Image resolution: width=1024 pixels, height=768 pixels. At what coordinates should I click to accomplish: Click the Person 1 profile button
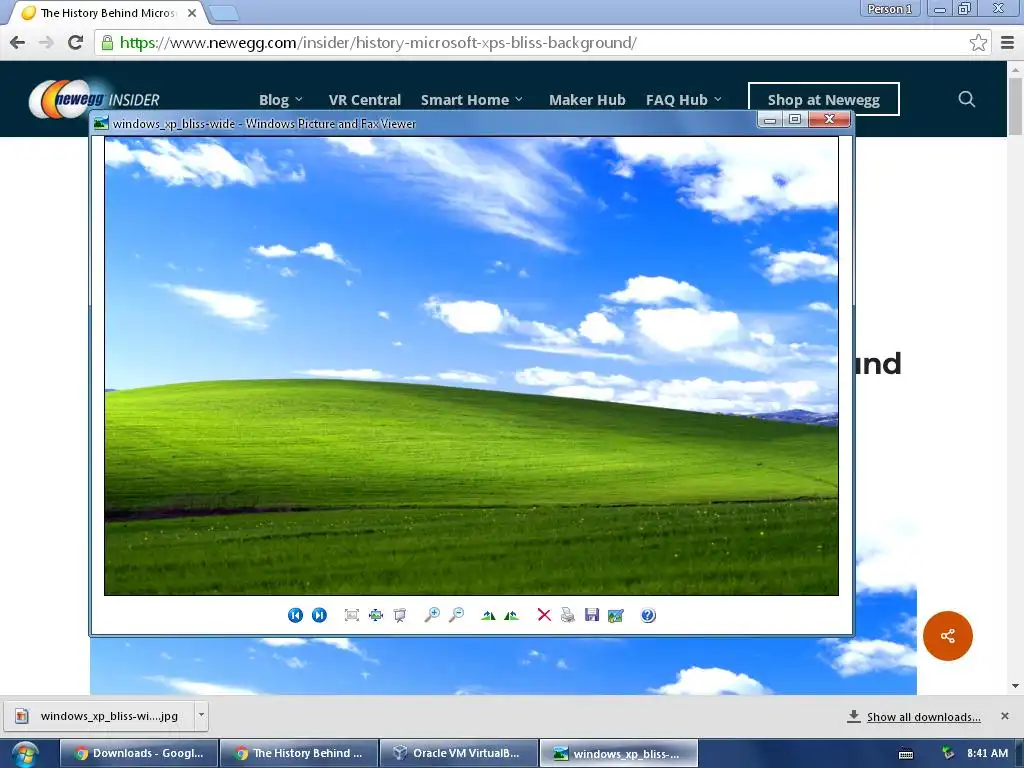point(889,9)
